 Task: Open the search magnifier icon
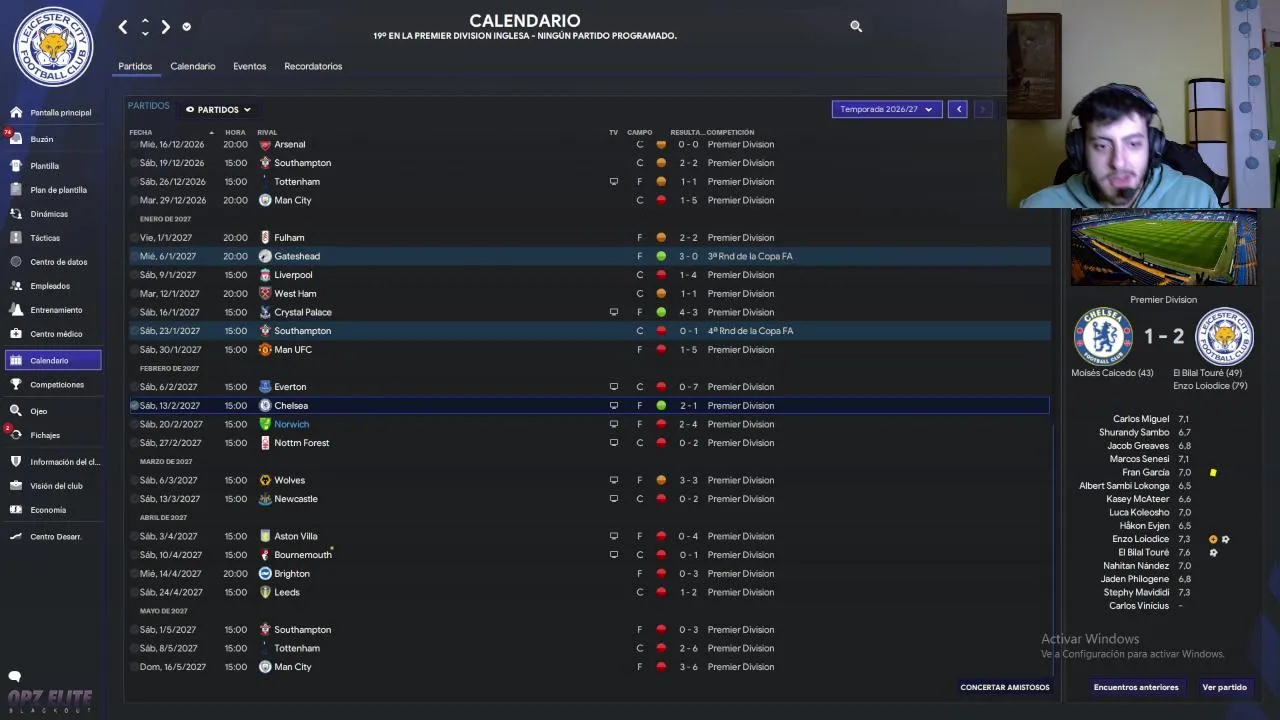(856, 26)
